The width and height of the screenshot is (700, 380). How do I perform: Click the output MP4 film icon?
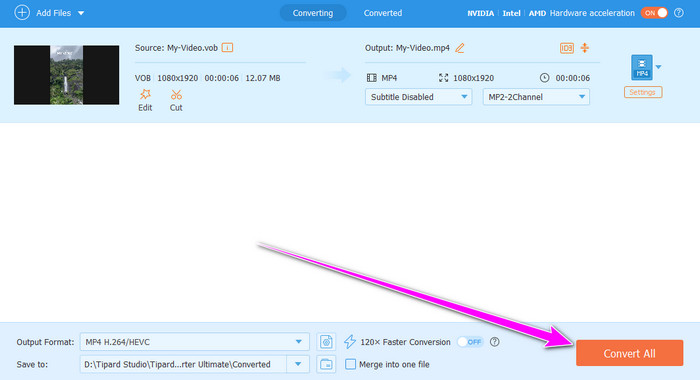click(x=371, y=78)
